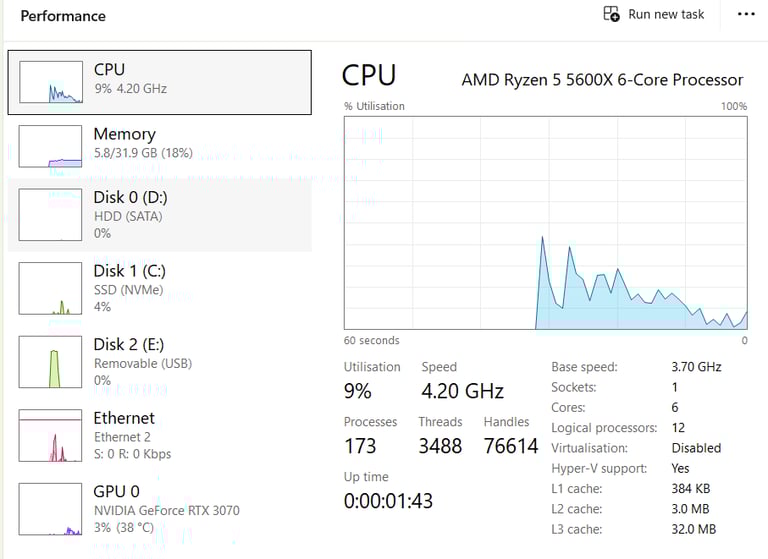The width and height of the screenshot is (768, 559).
Task: Switch to the Ethernet 2 performance view
Action: [x=160, y=436]
